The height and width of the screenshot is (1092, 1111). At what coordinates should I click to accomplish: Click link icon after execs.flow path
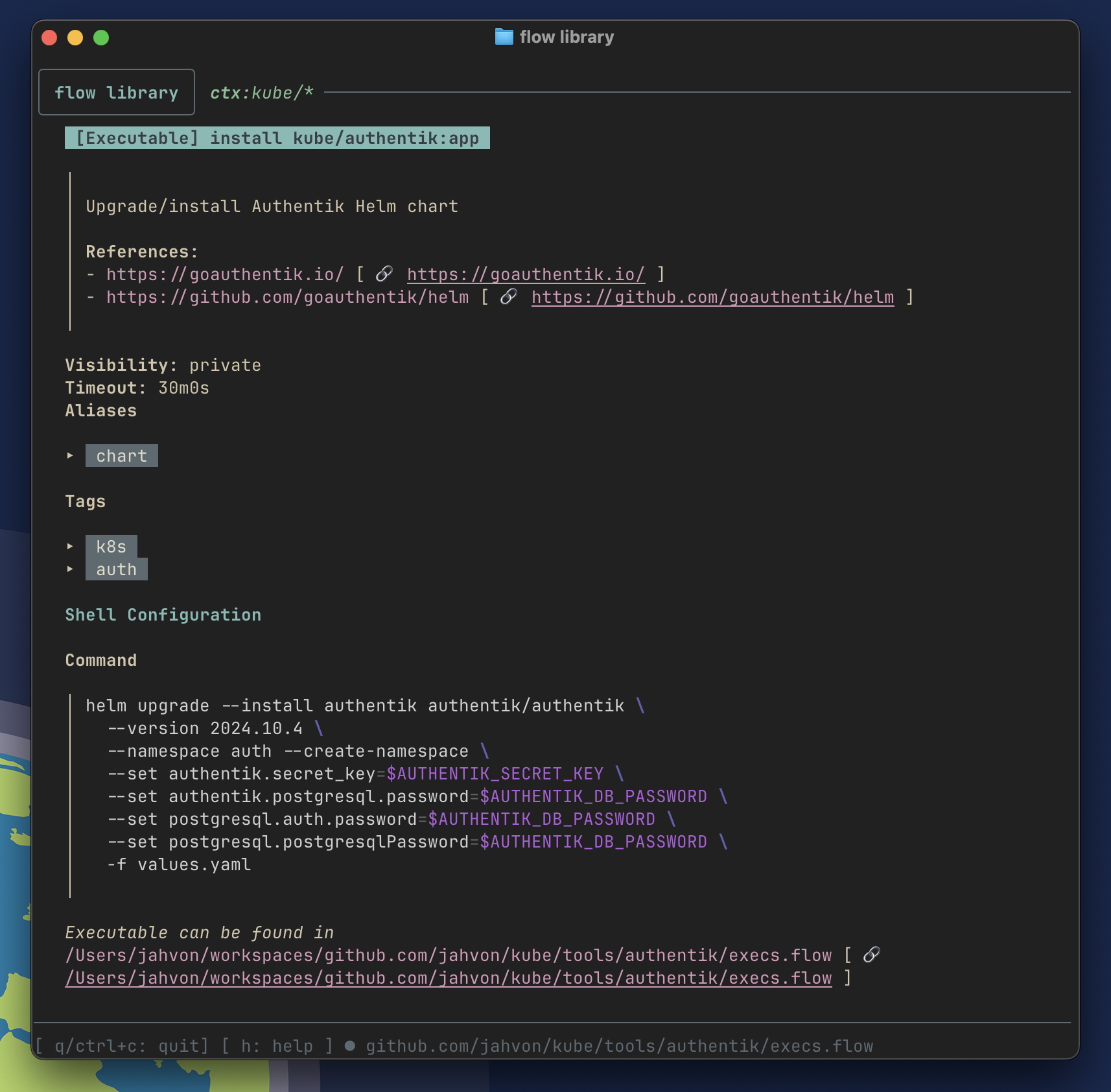pos(872,955)
